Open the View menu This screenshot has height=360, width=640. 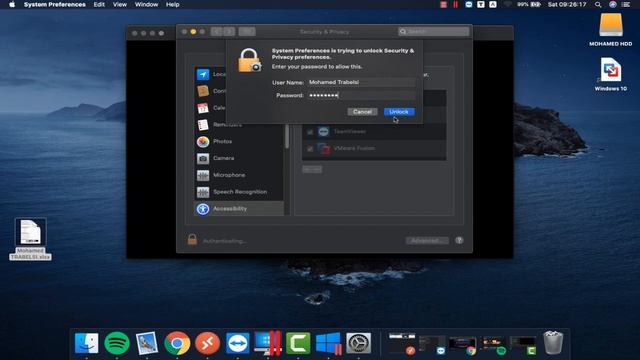click(x=120, y=4)
